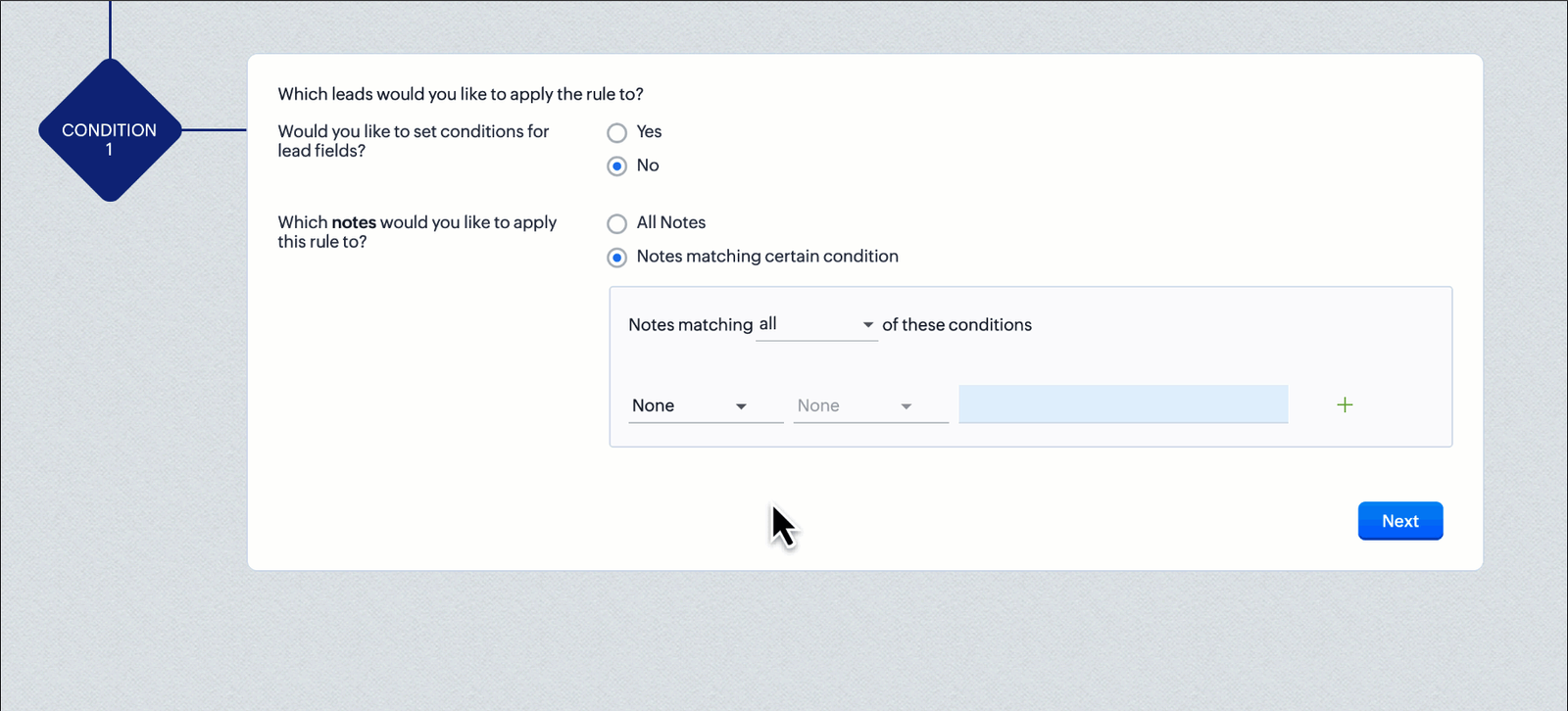
Task: Click the "No" label text
Action: click(648, 166)
